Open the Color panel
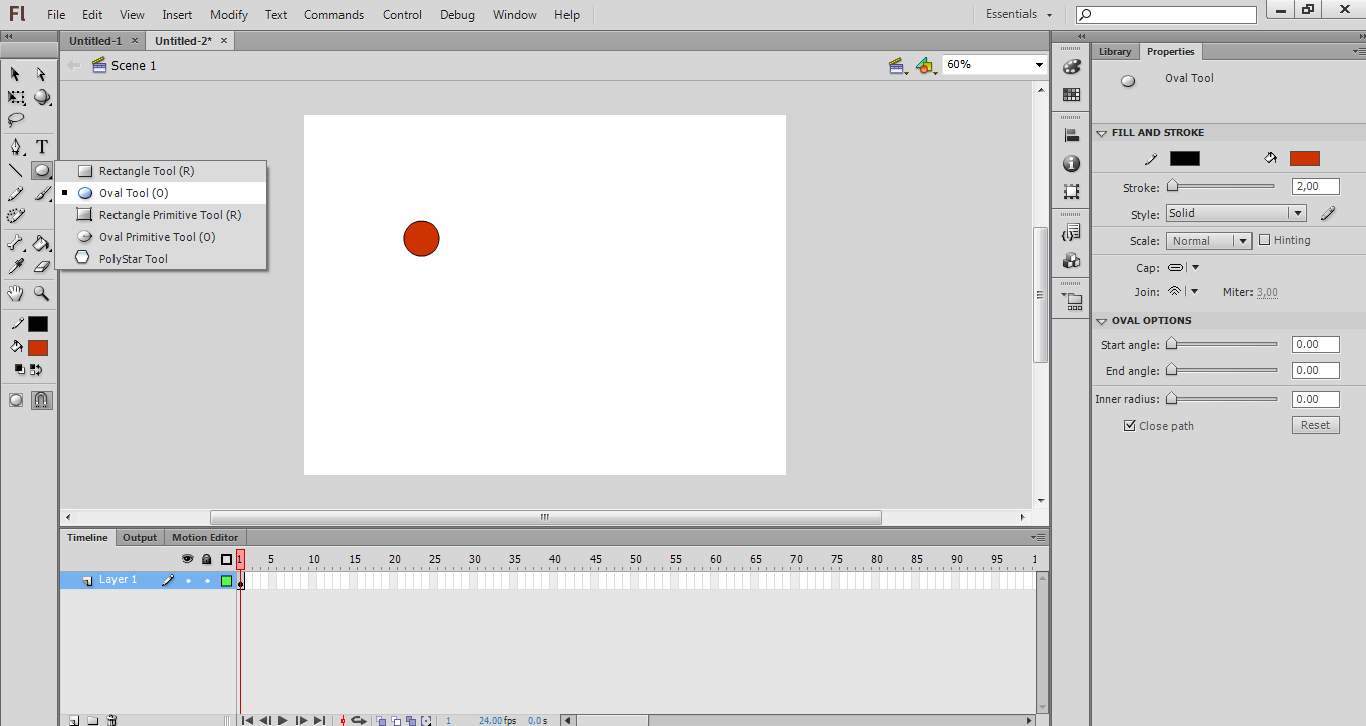The height and width of the screenshot is (726, 1366). [x=1070, y=67]
